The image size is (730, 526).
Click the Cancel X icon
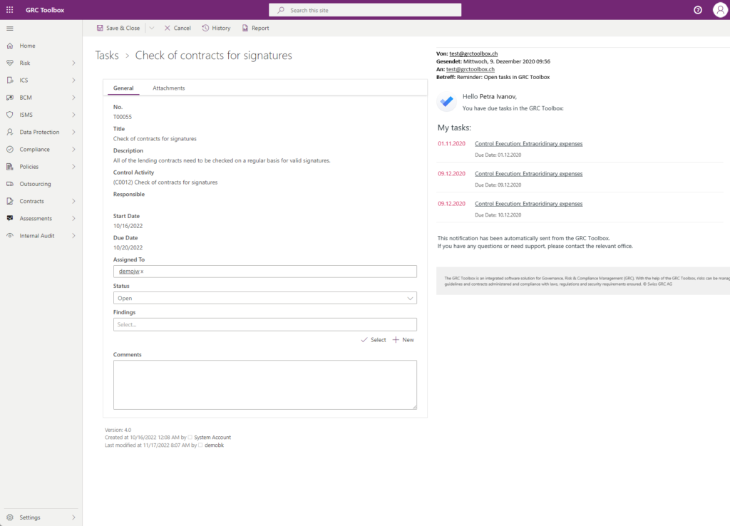(167, 28)
